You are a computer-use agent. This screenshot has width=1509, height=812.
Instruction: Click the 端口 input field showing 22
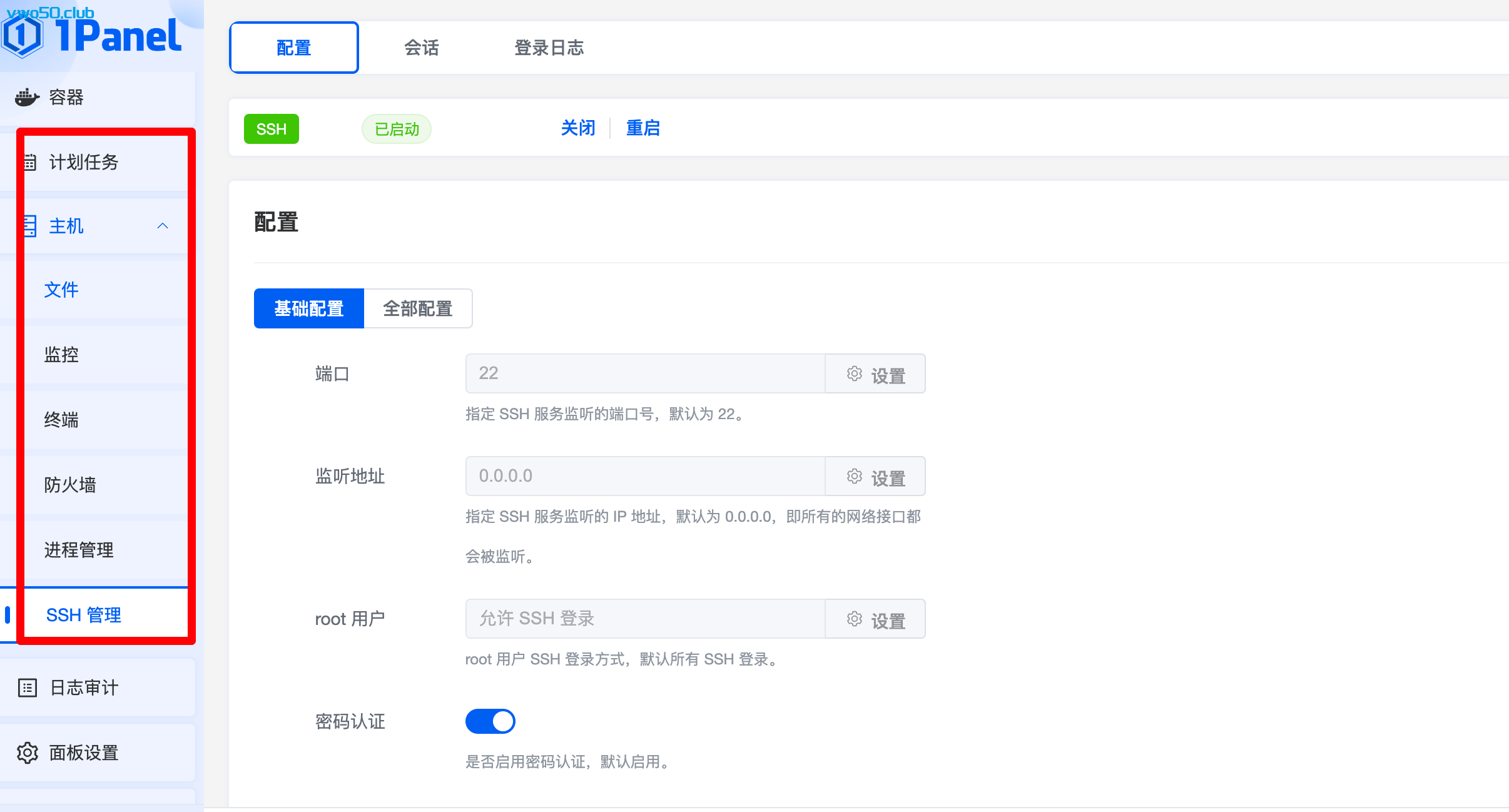[x=644, y=373]
